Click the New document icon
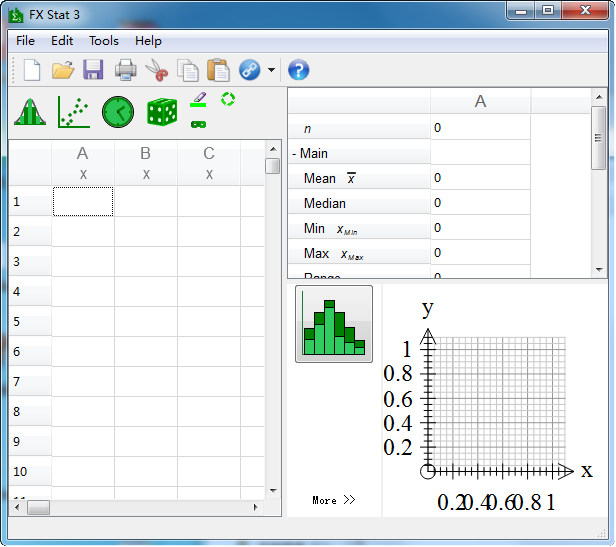 coord(32,70)
